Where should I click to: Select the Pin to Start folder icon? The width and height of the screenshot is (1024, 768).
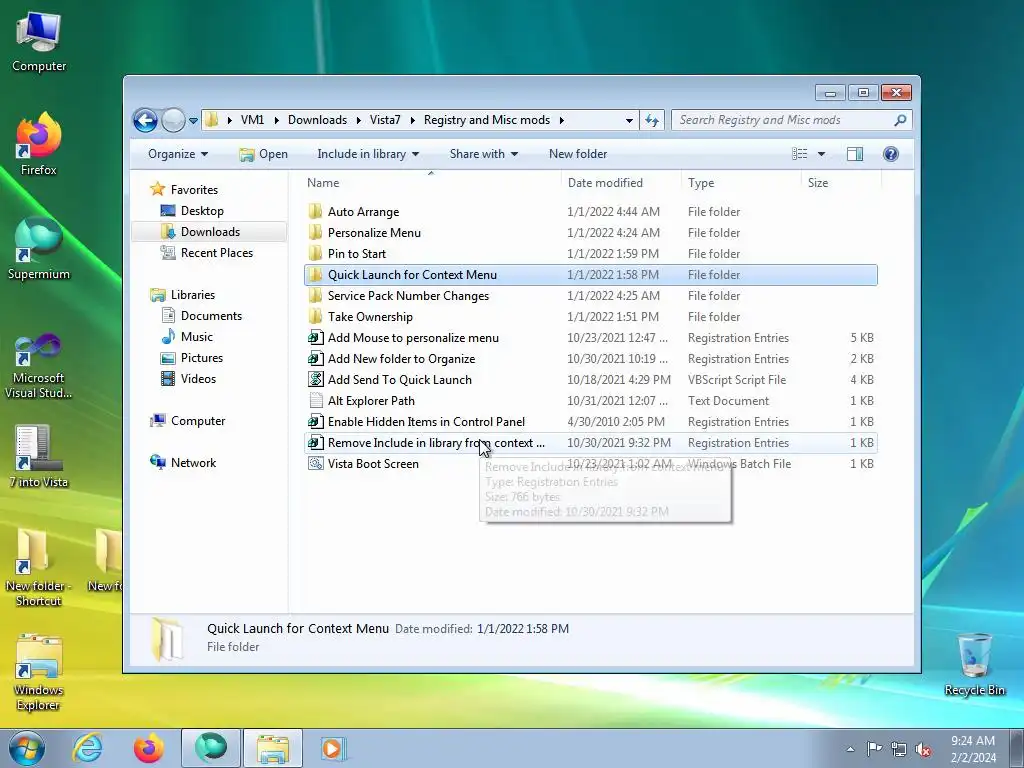(315, 253)
